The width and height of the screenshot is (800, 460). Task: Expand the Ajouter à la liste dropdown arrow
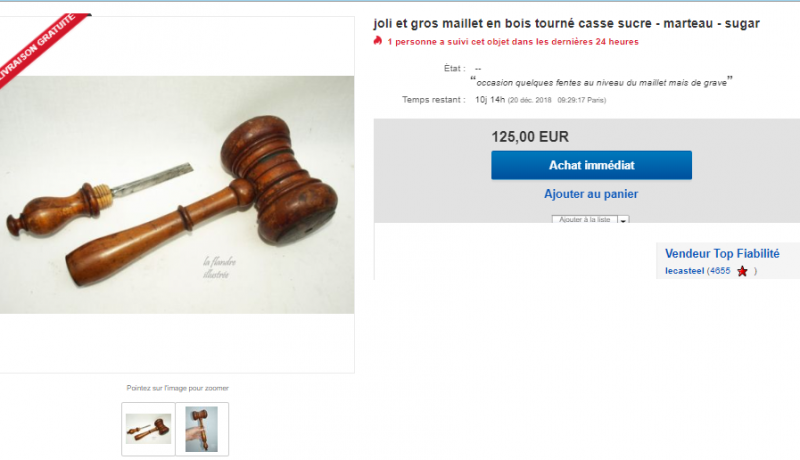[x=623, y=220]
